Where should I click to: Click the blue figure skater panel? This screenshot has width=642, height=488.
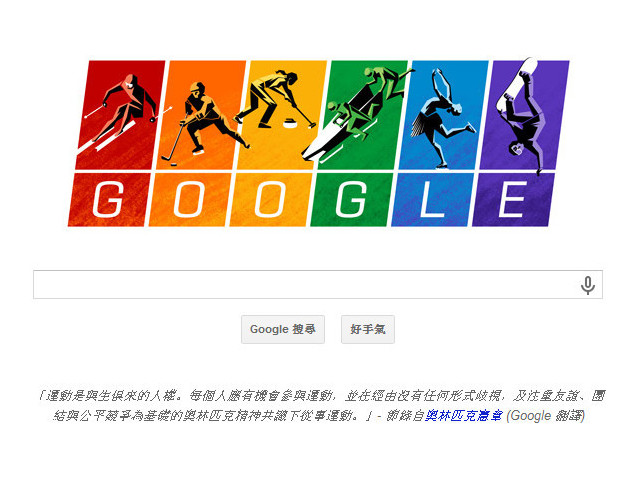point(443,115)
